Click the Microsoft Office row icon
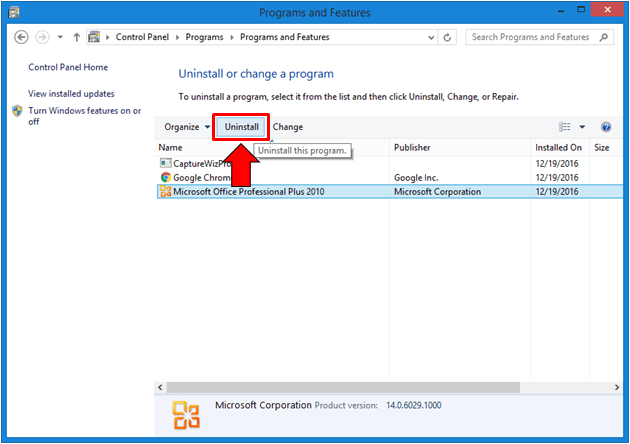This screenshot has height=444, width=630. pos(166,191)
